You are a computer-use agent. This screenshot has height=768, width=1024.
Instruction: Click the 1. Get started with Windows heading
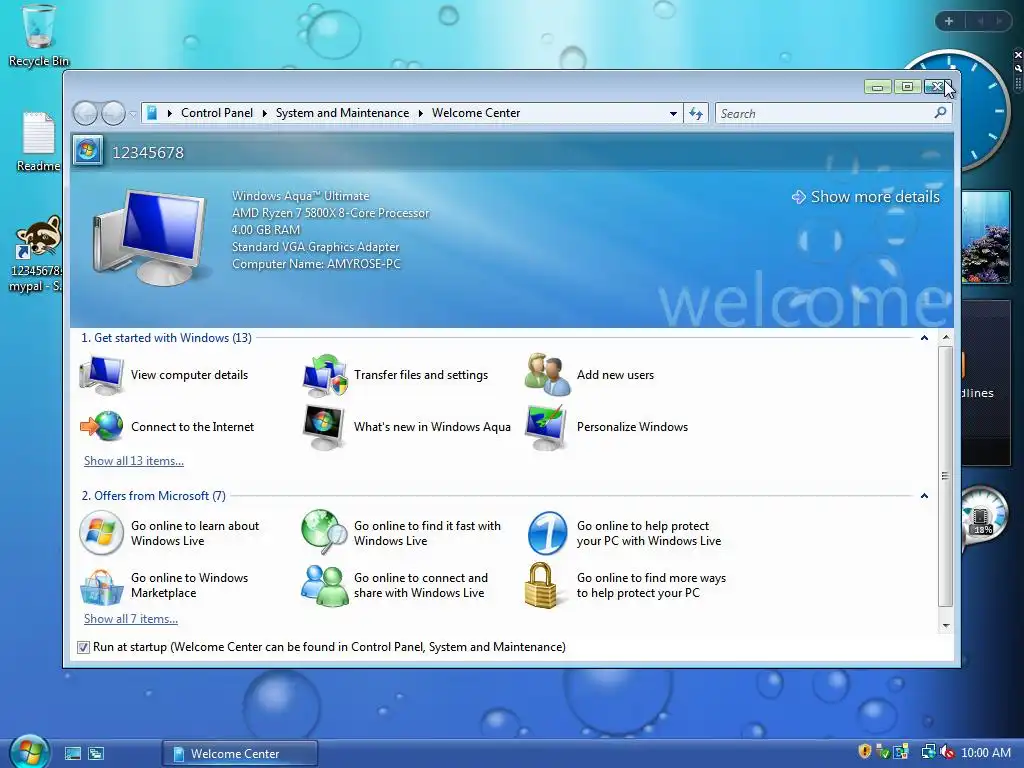tap(166, 338)
